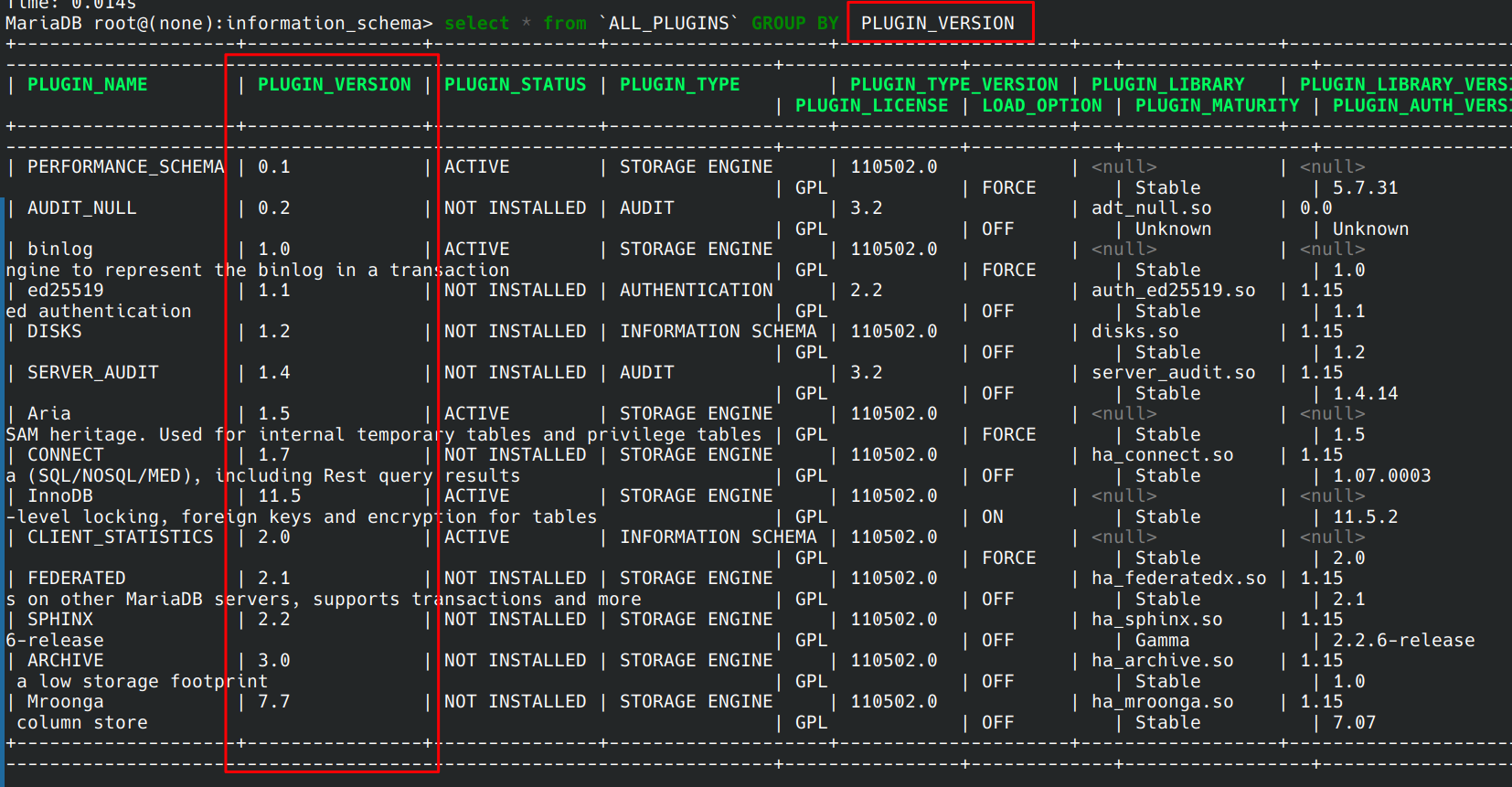Select the 'SAM heritage. Used for internal' description line
The image size is (1512, 787).
[x=384, y=435]
